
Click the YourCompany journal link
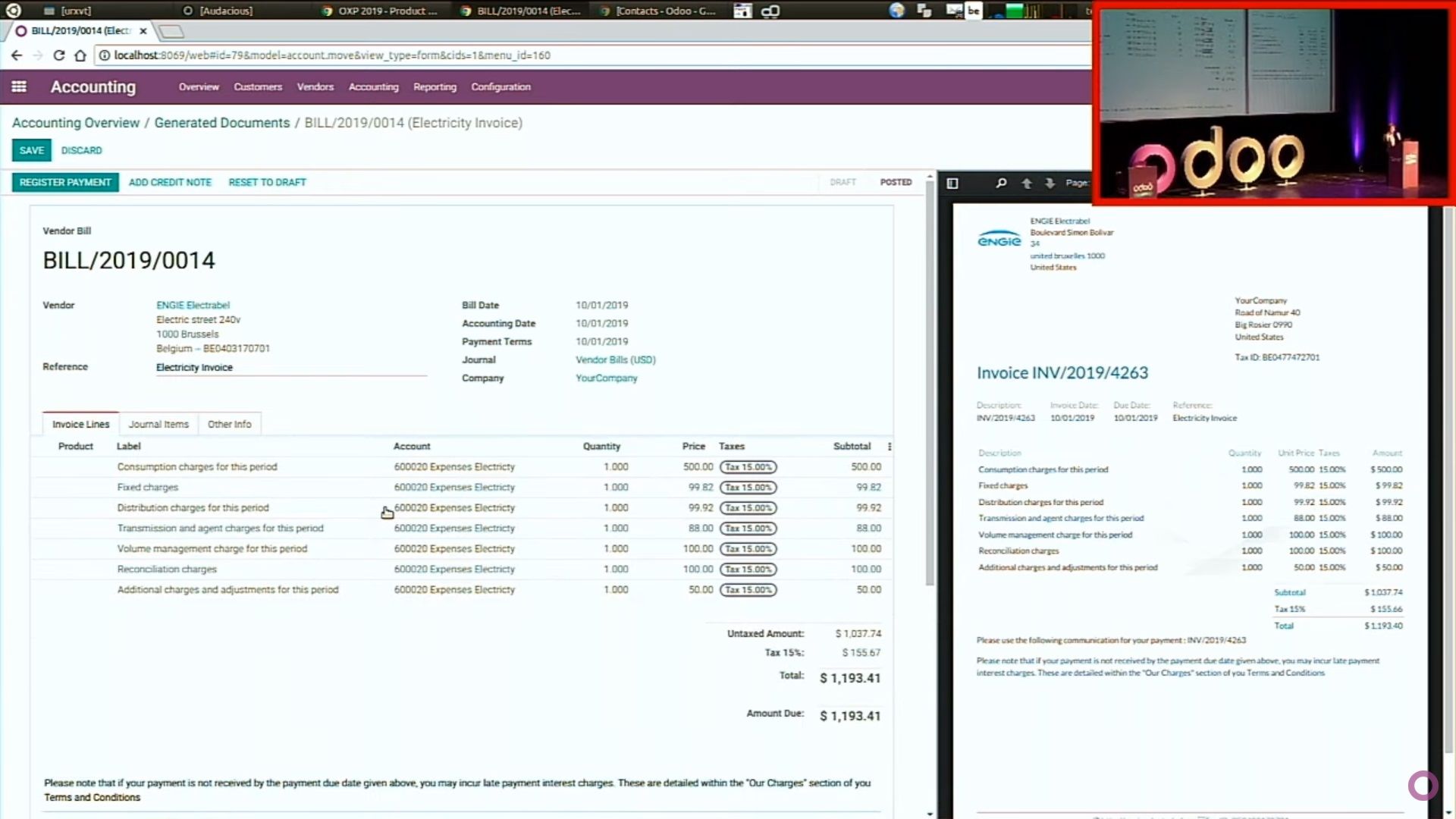(x=605, y=378)
